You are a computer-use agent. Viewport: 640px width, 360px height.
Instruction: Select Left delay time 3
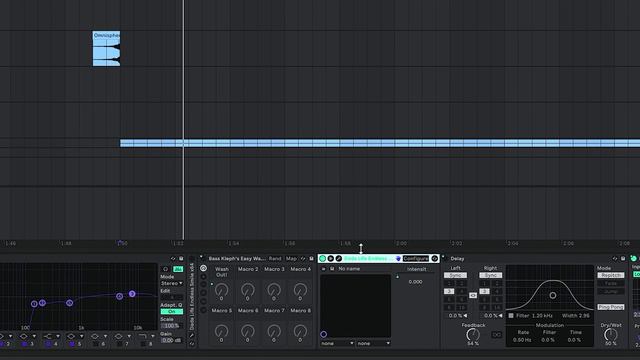point(449,291)
